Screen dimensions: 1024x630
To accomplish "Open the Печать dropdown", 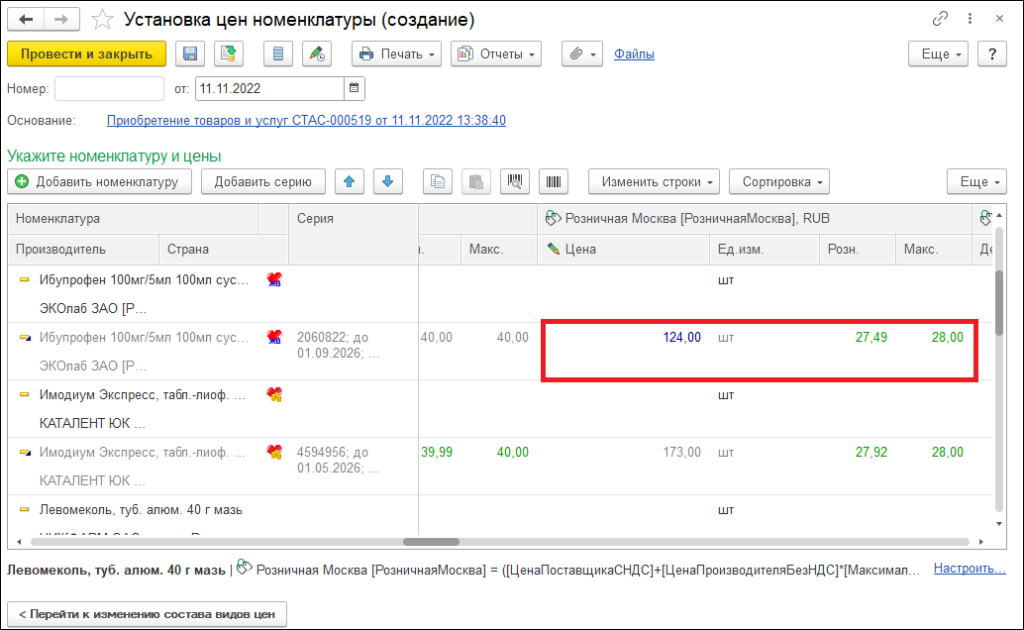I will pos(397,54).
